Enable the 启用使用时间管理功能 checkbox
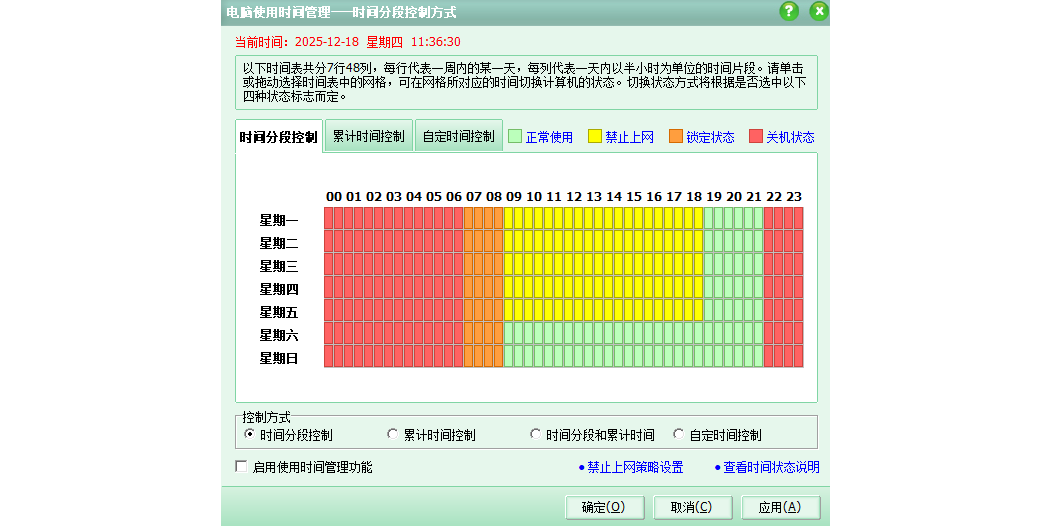The image size is (1052, 526). click(241, 466)
